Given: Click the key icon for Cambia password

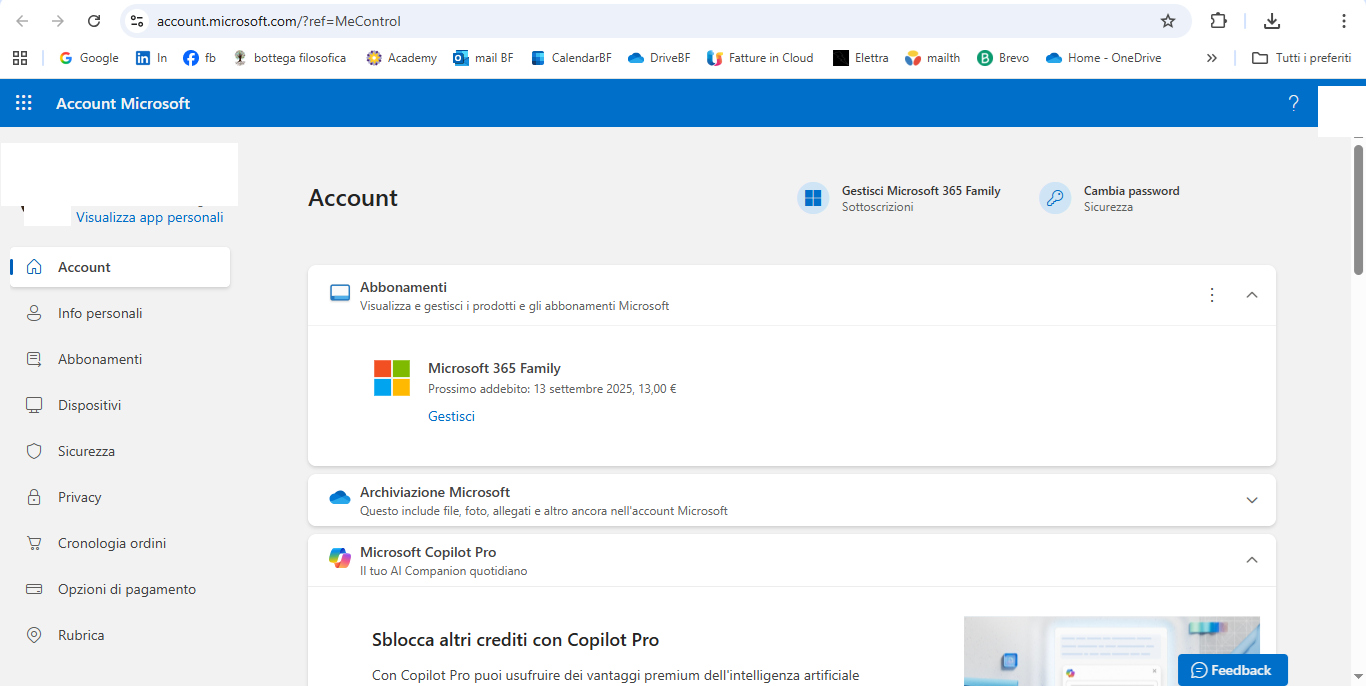Looking at the screenshot, I should pos(1055,198).
